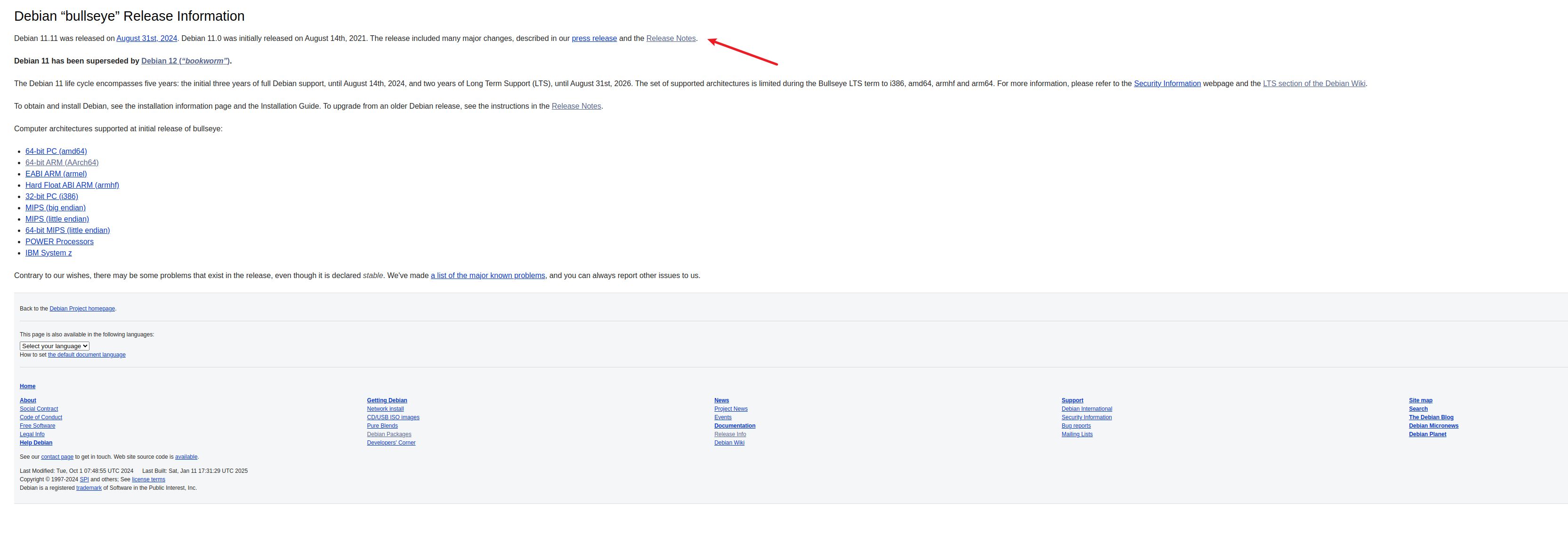Open Legal Info footer link
This screenshot has height=542, width=1568.
pos(32,434)
